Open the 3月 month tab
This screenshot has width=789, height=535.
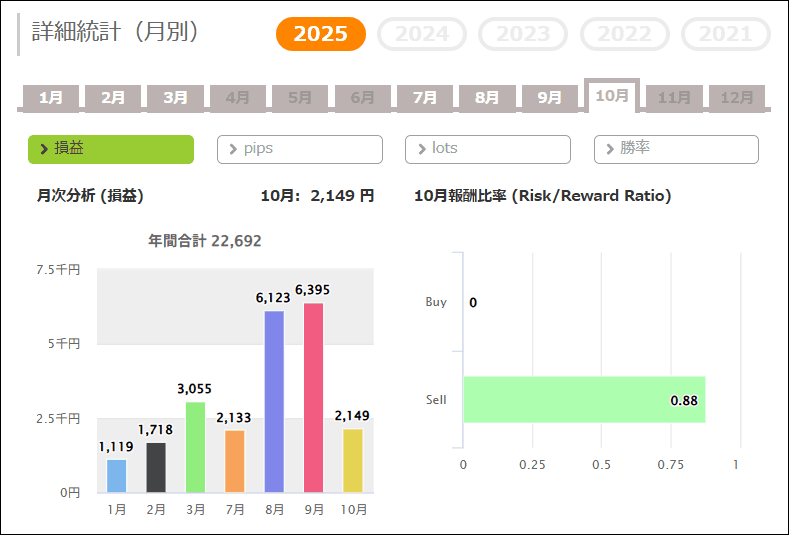pyautogui.click(x=175, y=98)
